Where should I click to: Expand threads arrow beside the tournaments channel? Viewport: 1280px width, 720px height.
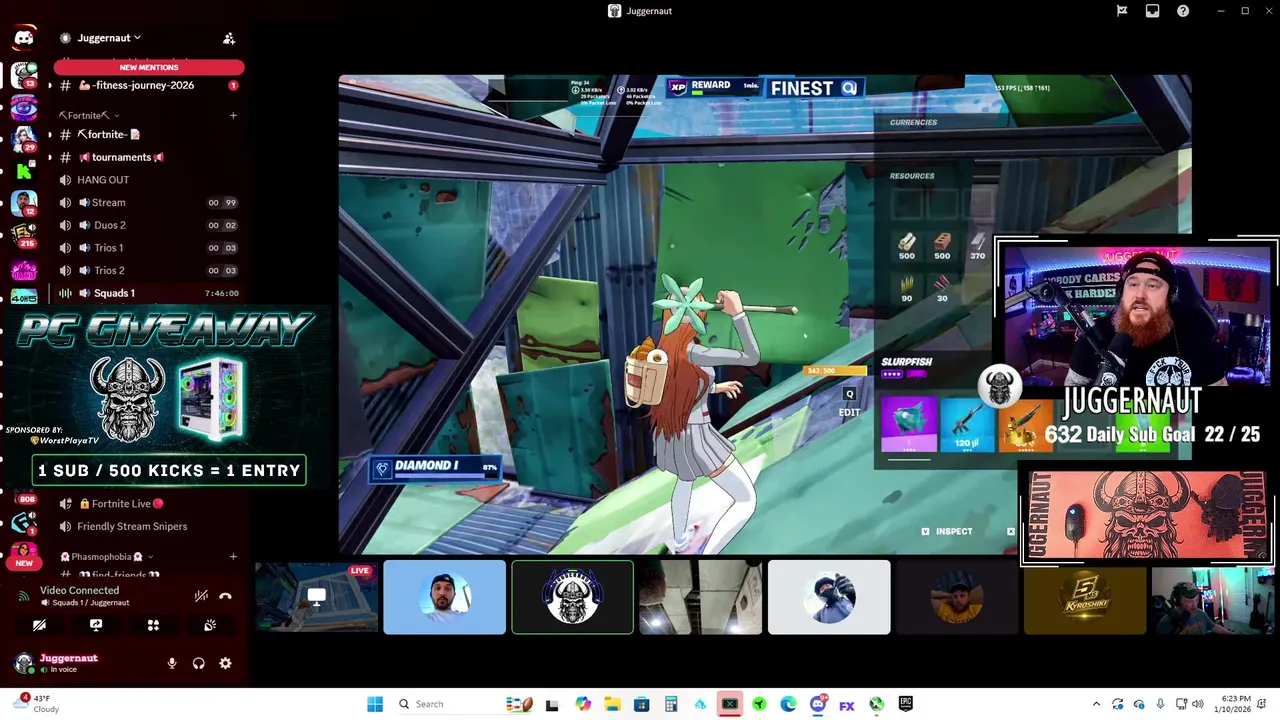tap(50, 157)
